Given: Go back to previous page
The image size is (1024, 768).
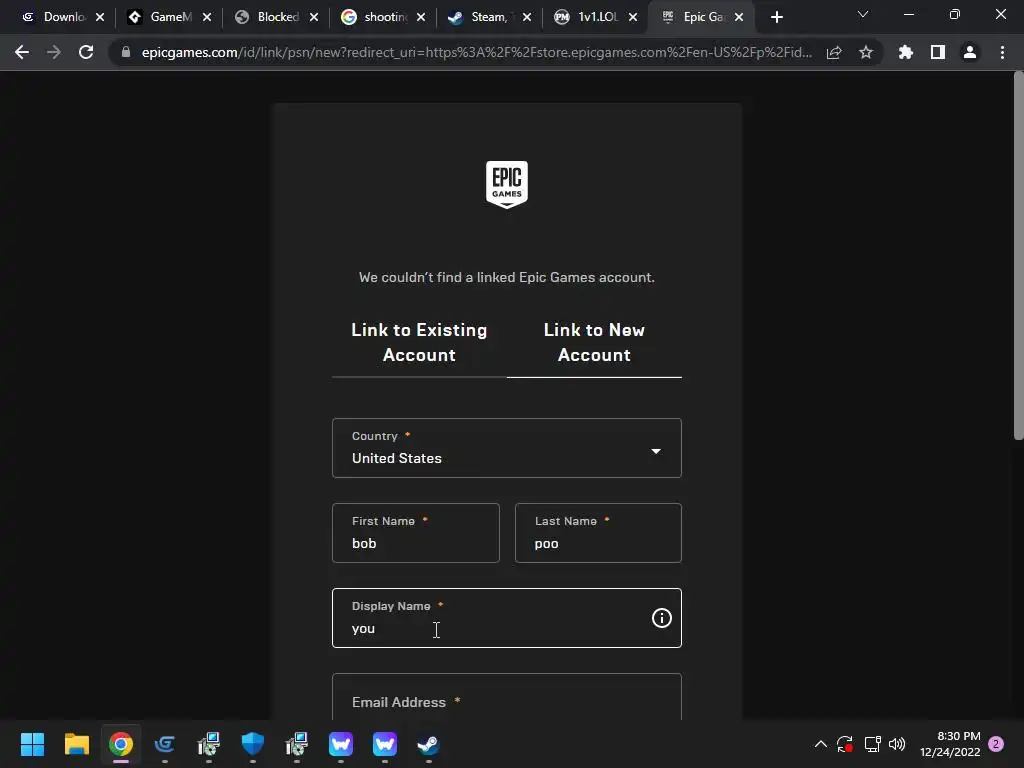Looking at the screenshot, I should click(x=22, y=52).
